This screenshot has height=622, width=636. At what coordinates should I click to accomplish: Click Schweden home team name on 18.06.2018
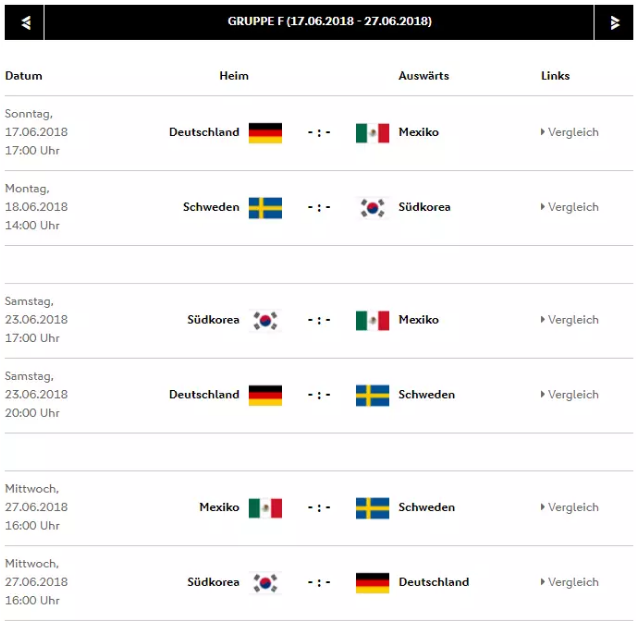point(211,207)
